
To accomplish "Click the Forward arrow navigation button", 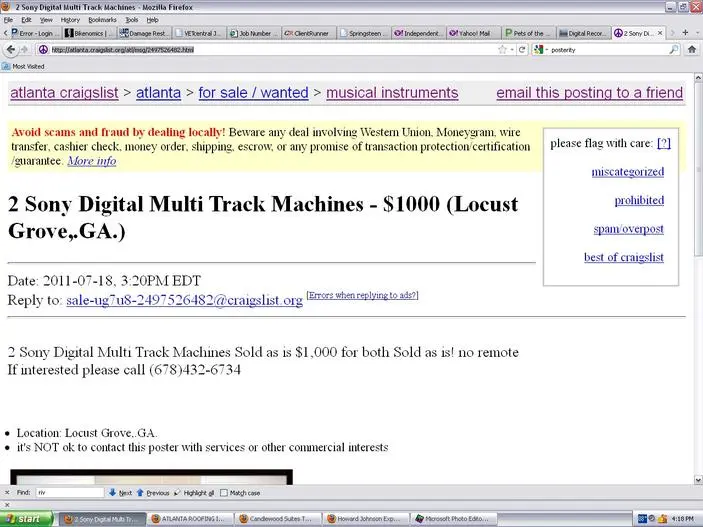I will pyautogui.click(x=24, y=49).
